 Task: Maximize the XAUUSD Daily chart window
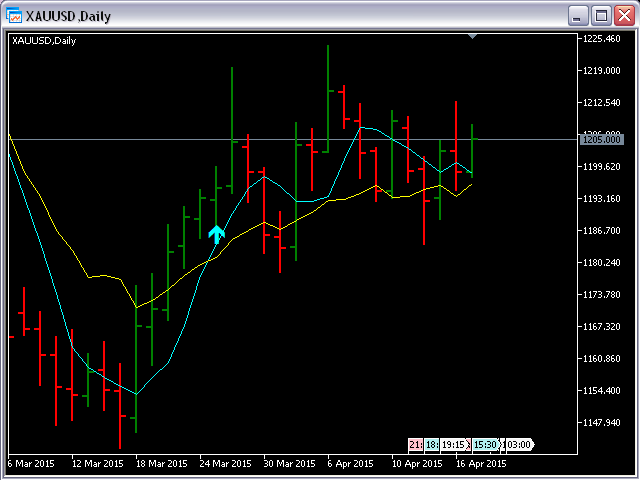(601, 16)
